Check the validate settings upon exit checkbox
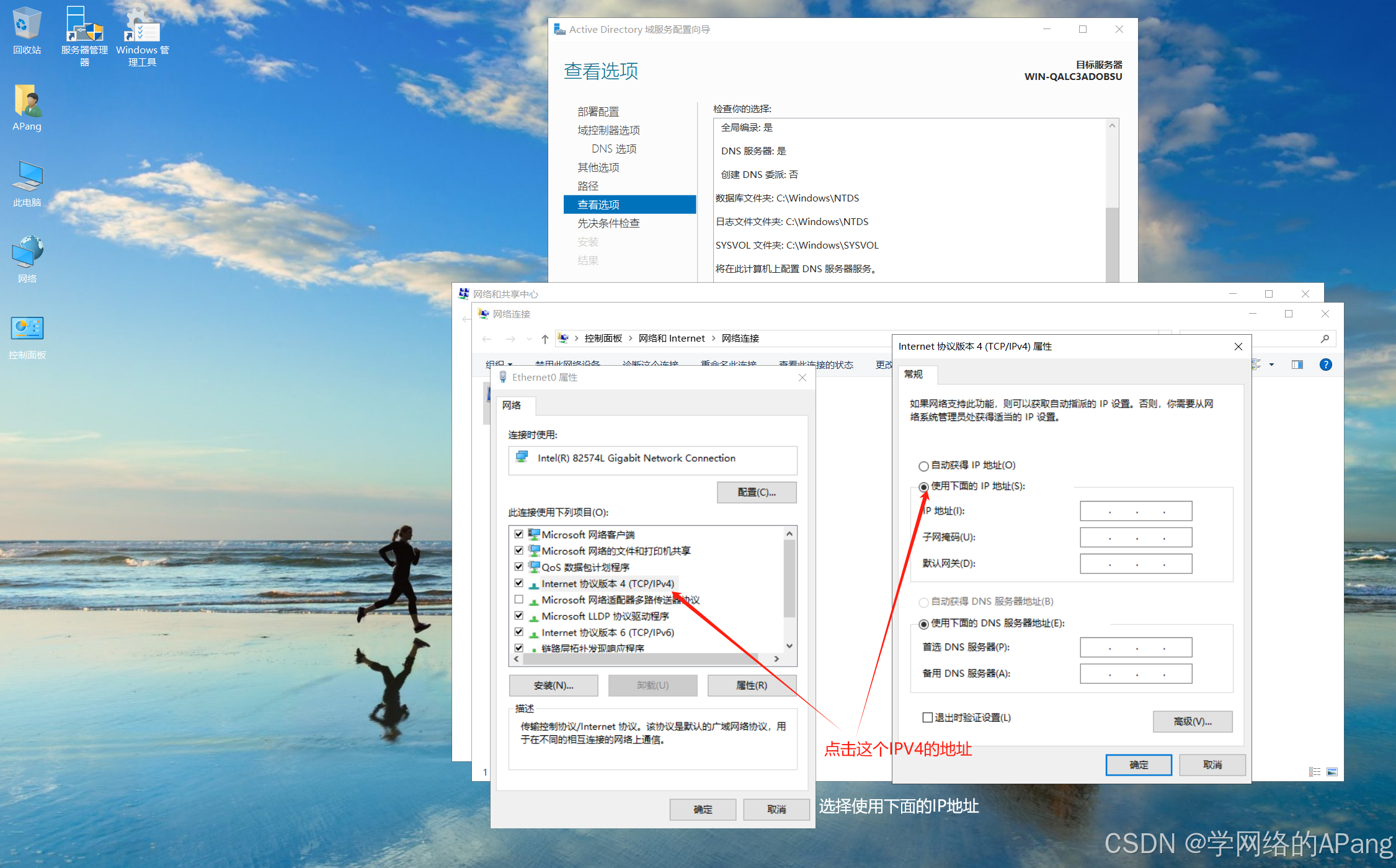 coord(928,717)
